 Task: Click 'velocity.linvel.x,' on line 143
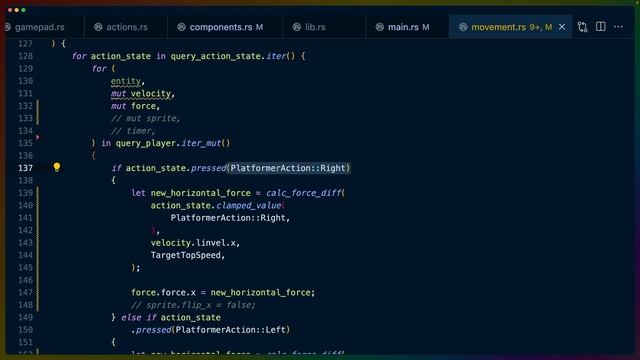tap(196, 242)
